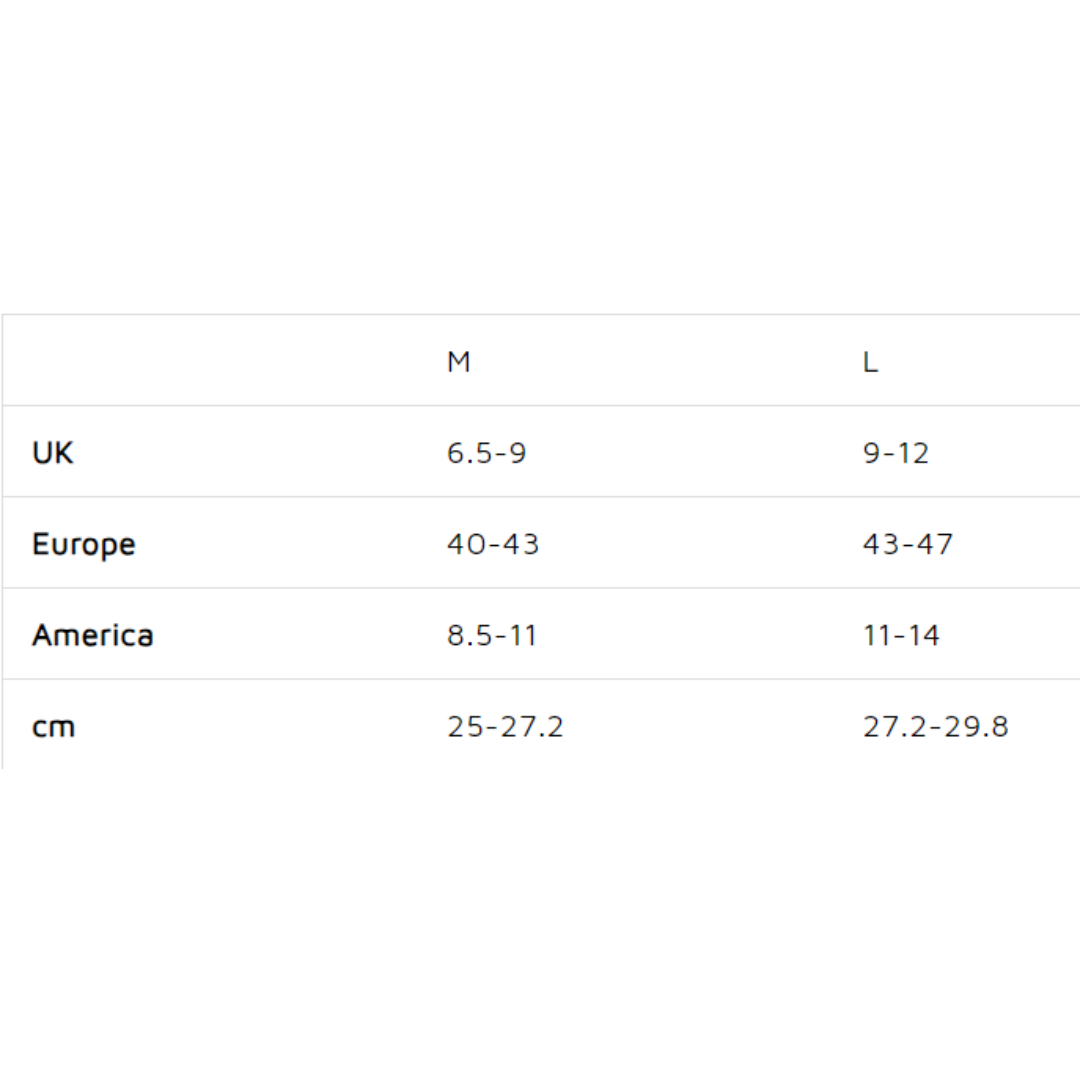Select the Europe row label
Image resolution: width=1080 pixels, height=1080 pixels.
coord(83,544)
